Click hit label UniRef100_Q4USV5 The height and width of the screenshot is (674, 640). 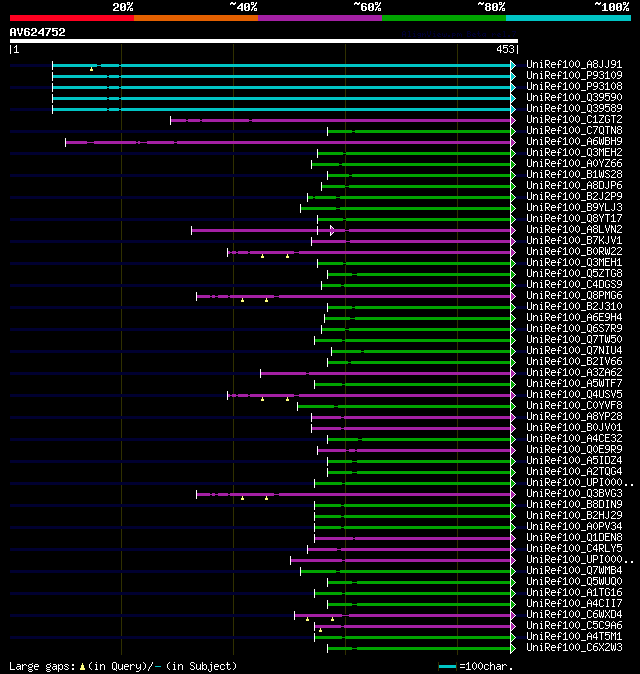[x=574, y=395]
